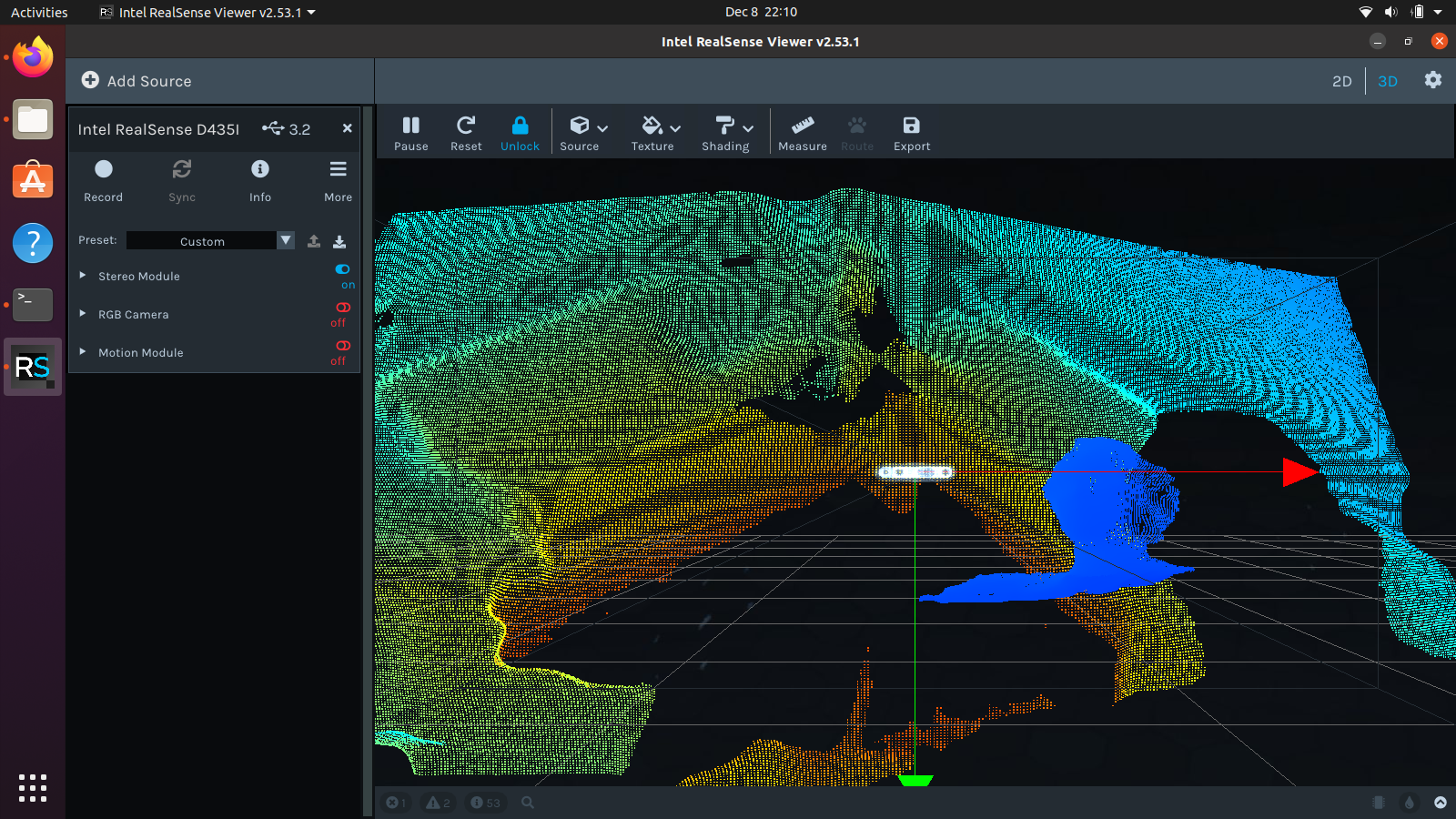Click the water drop status icon
The height and width of the screenshot is (819, 1456).
1410,803
